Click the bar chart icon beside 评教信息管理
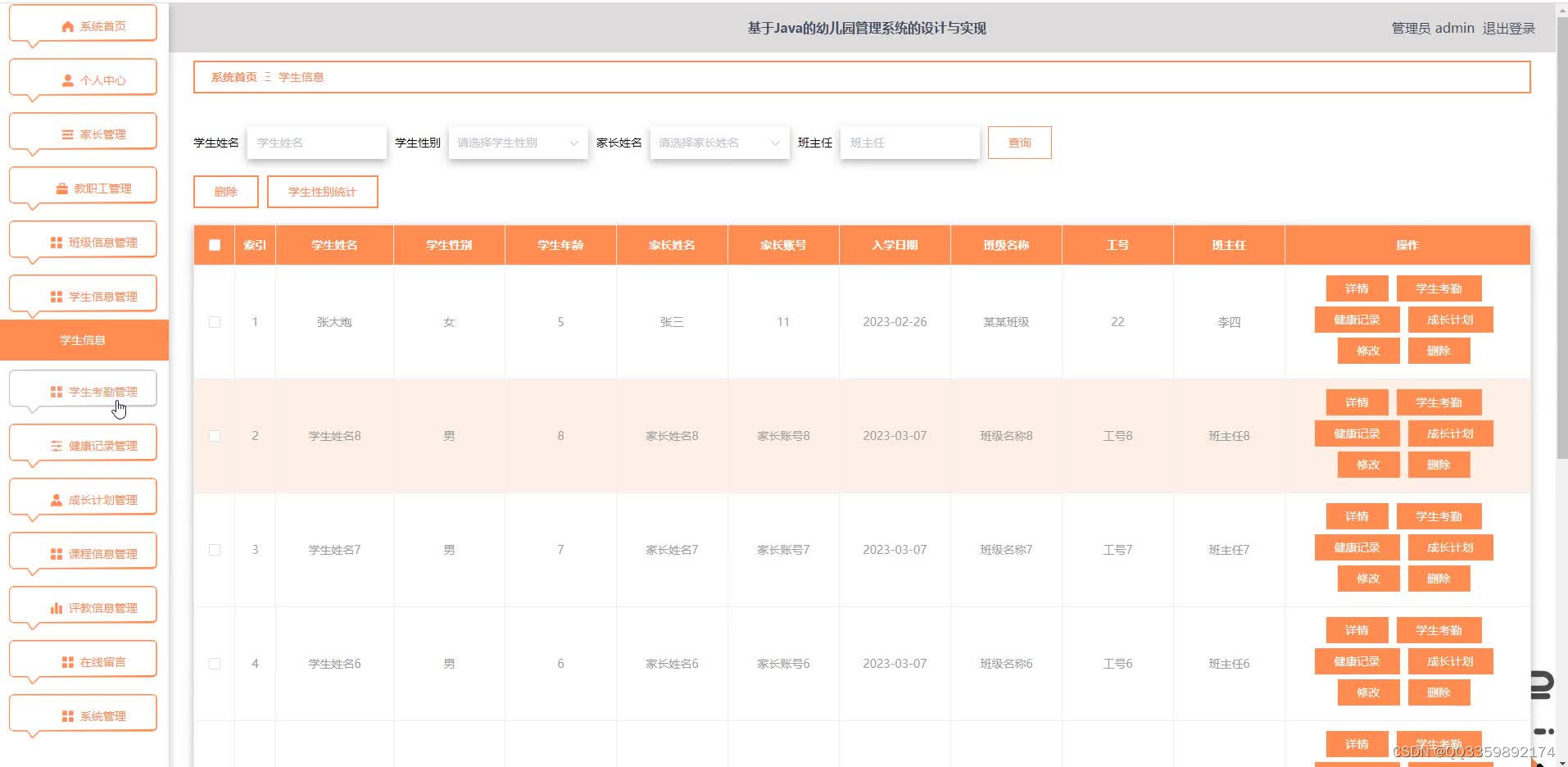Viewport: 1568px width, 767px height. click(x=57, y=608)
